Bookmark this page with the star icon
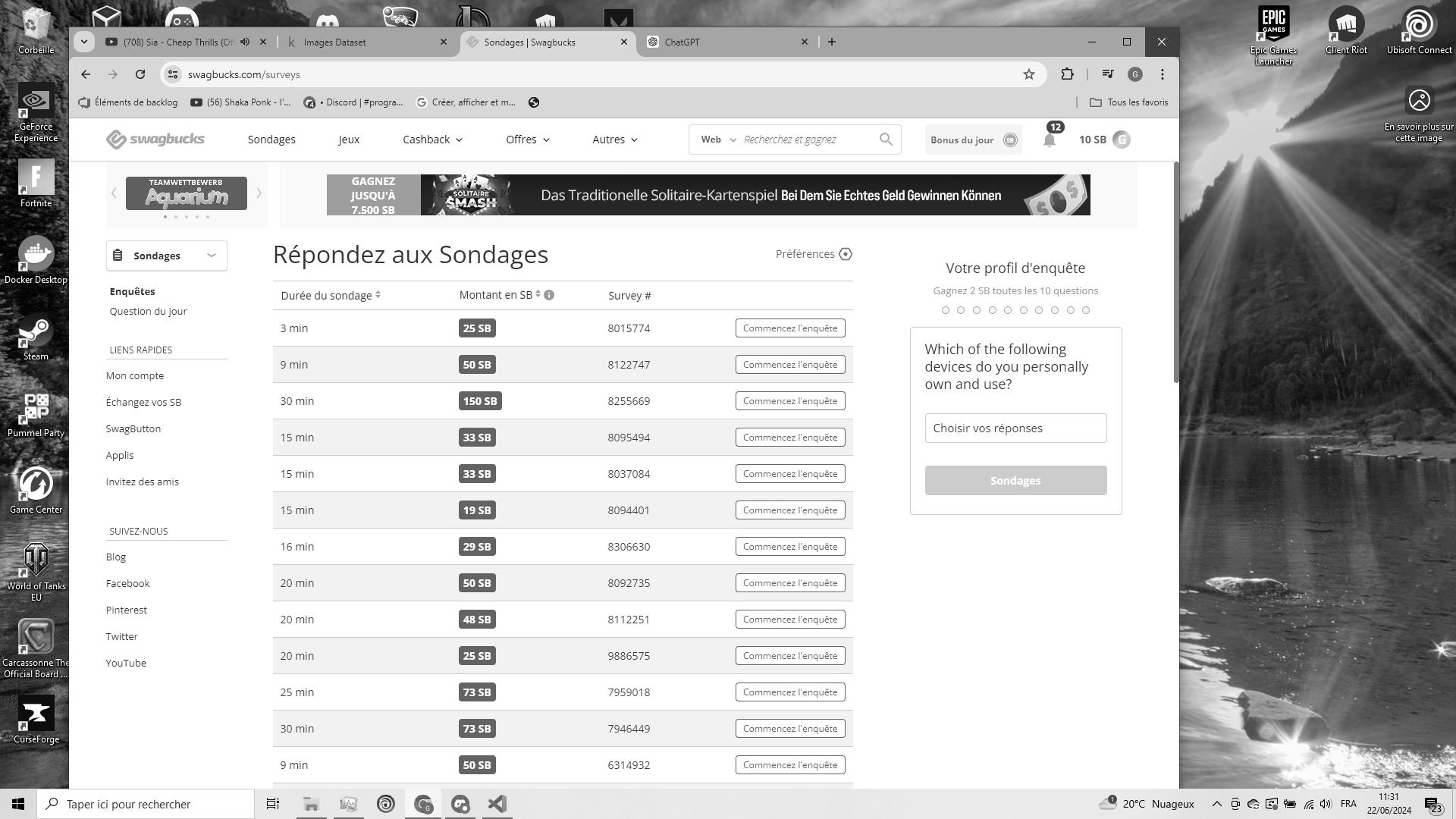1456x819 pixels. [1029, 74]
